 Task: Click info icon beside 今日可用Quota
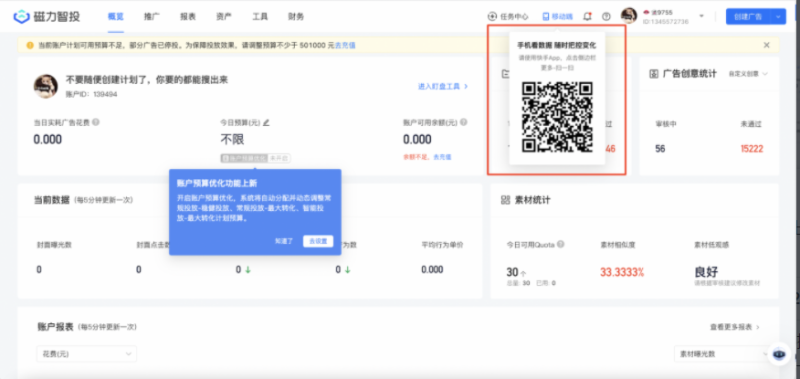pyautogui.click(x=561, y=244)
